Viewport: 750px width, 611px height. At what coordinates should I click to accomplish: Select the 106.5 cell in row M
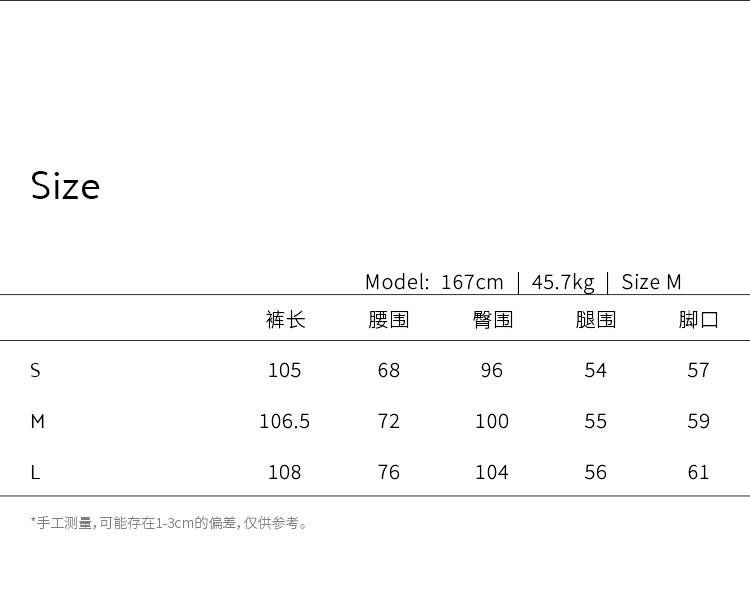285,422
